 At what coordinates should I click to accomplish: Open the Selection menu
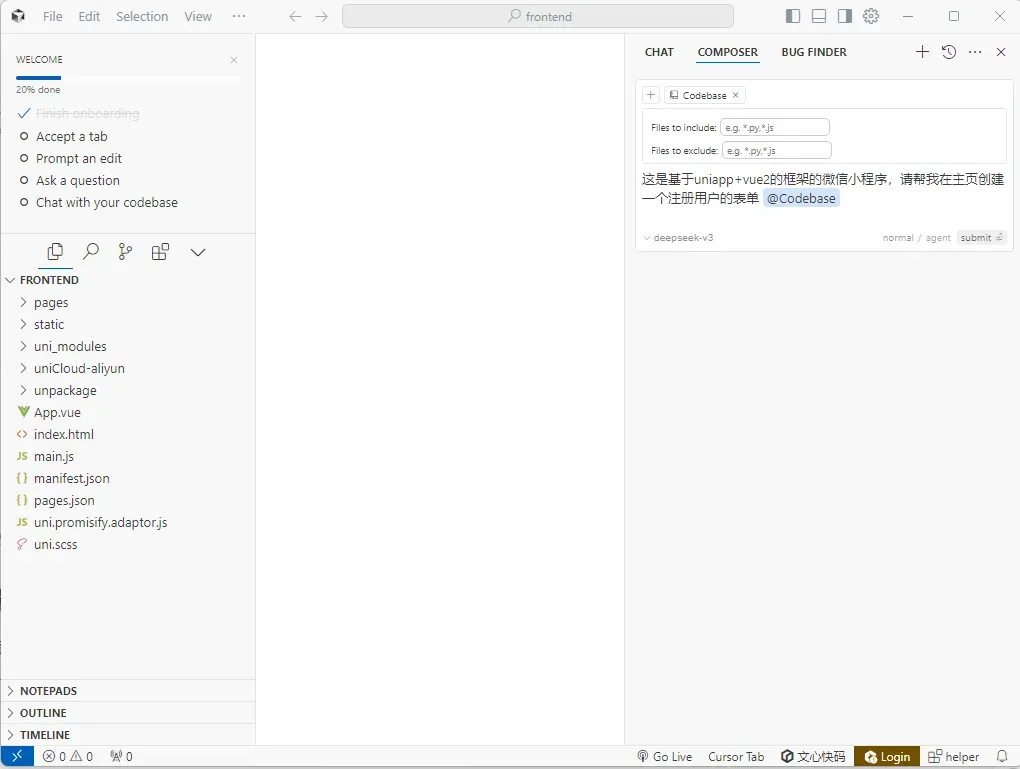[142, 16]
